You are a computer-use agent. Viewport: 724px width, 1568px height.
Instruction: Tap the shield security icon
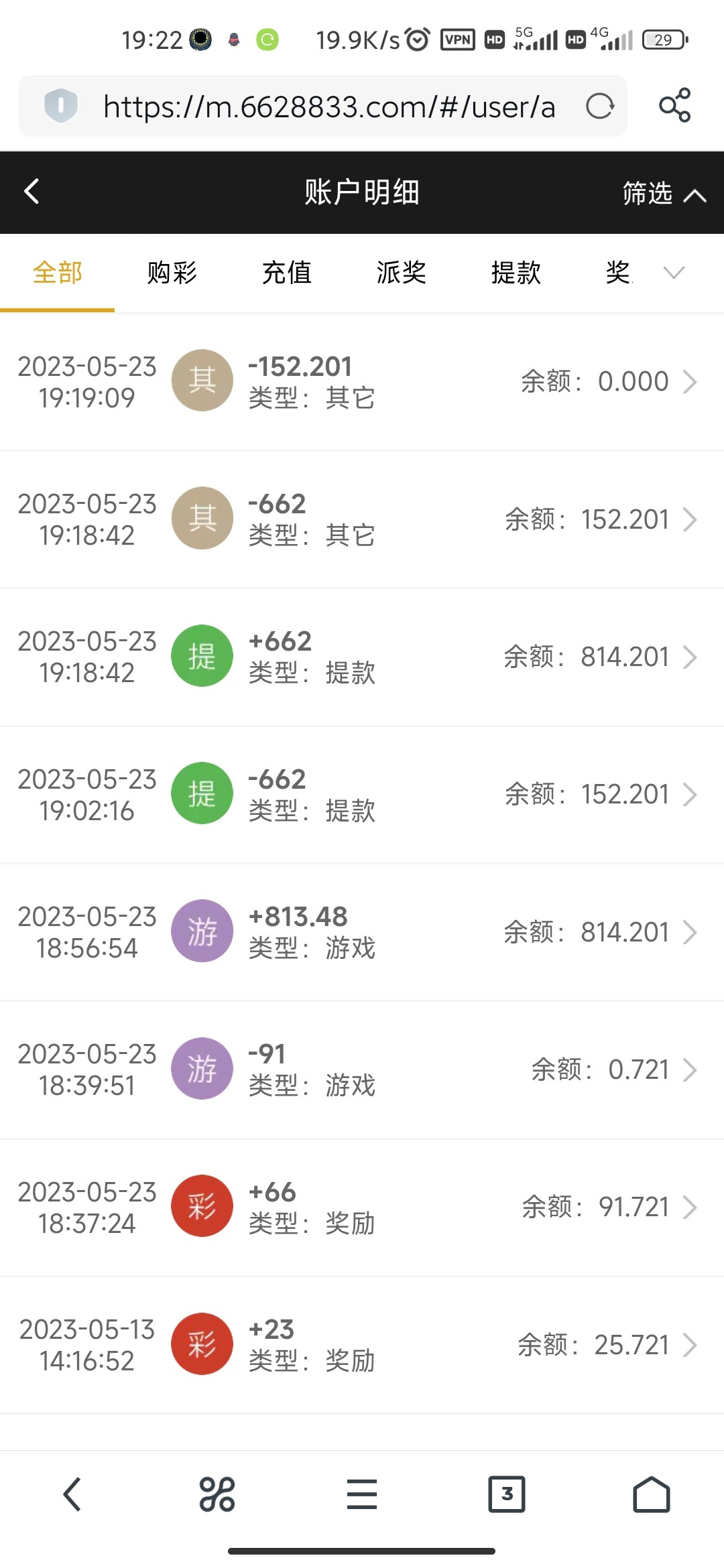(x=60, y=106)
